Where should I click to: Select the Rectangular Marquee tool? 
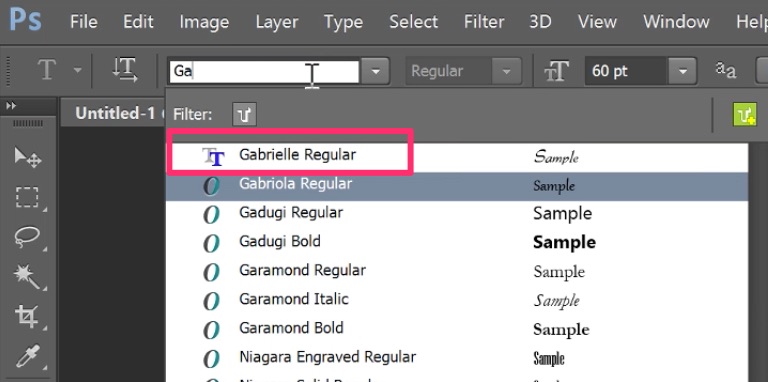click(x=27, y=198)
